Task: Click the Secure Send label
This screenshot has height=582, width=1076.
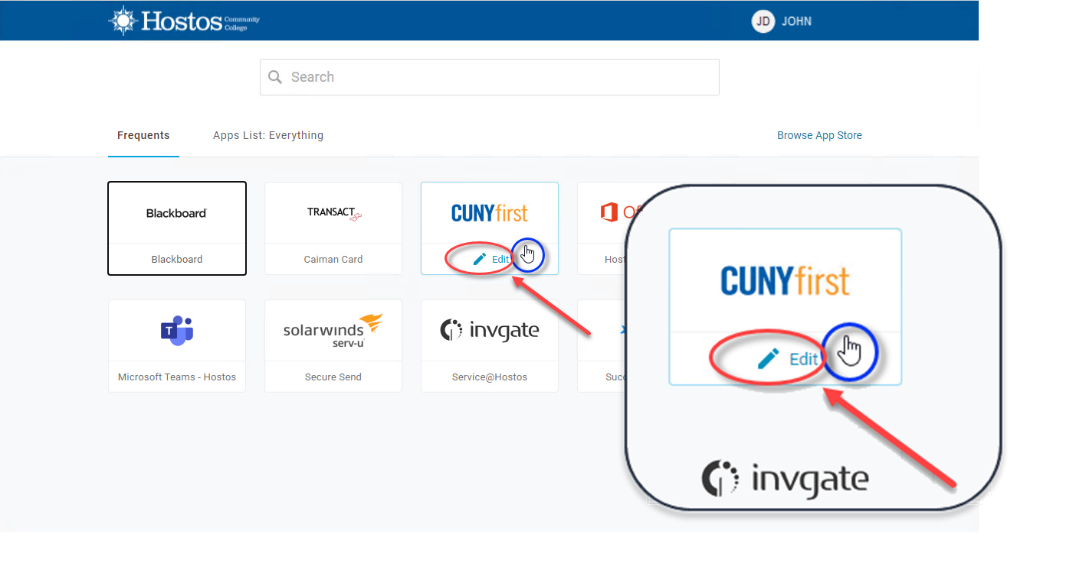Action: pos(334,377)
